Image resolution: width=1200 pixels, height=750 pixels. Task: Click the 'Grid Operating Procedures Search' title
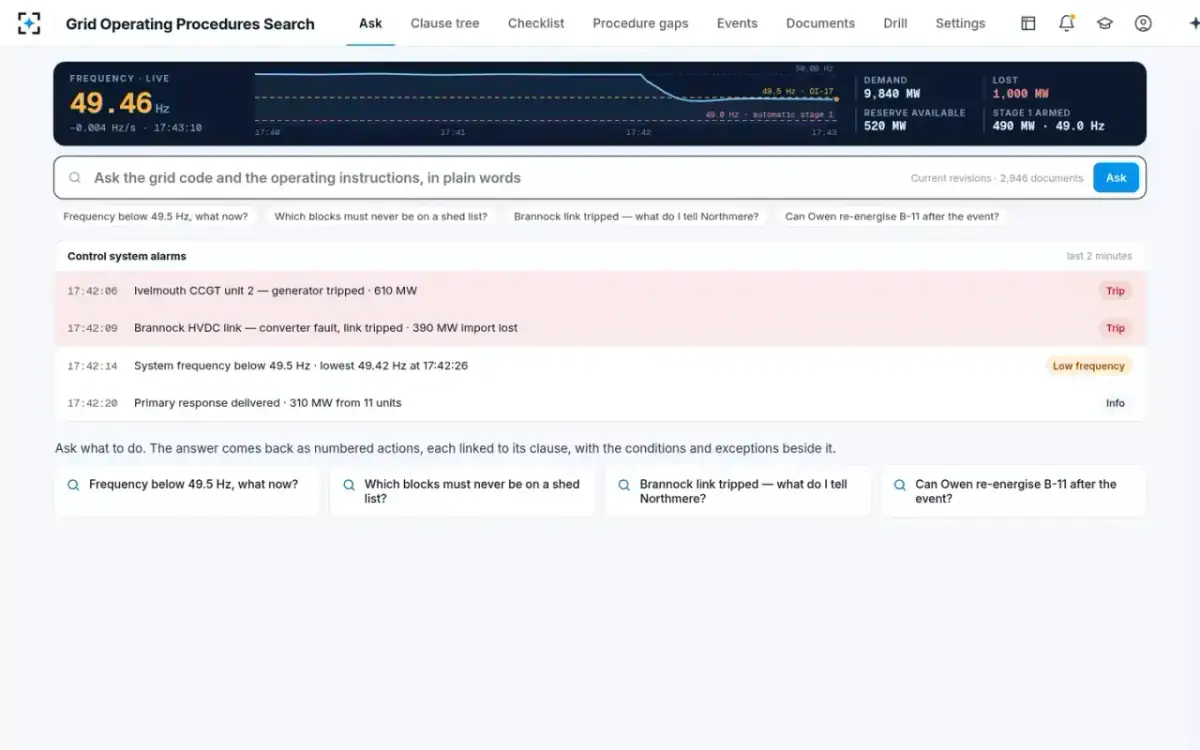click(x=190, y=24)
